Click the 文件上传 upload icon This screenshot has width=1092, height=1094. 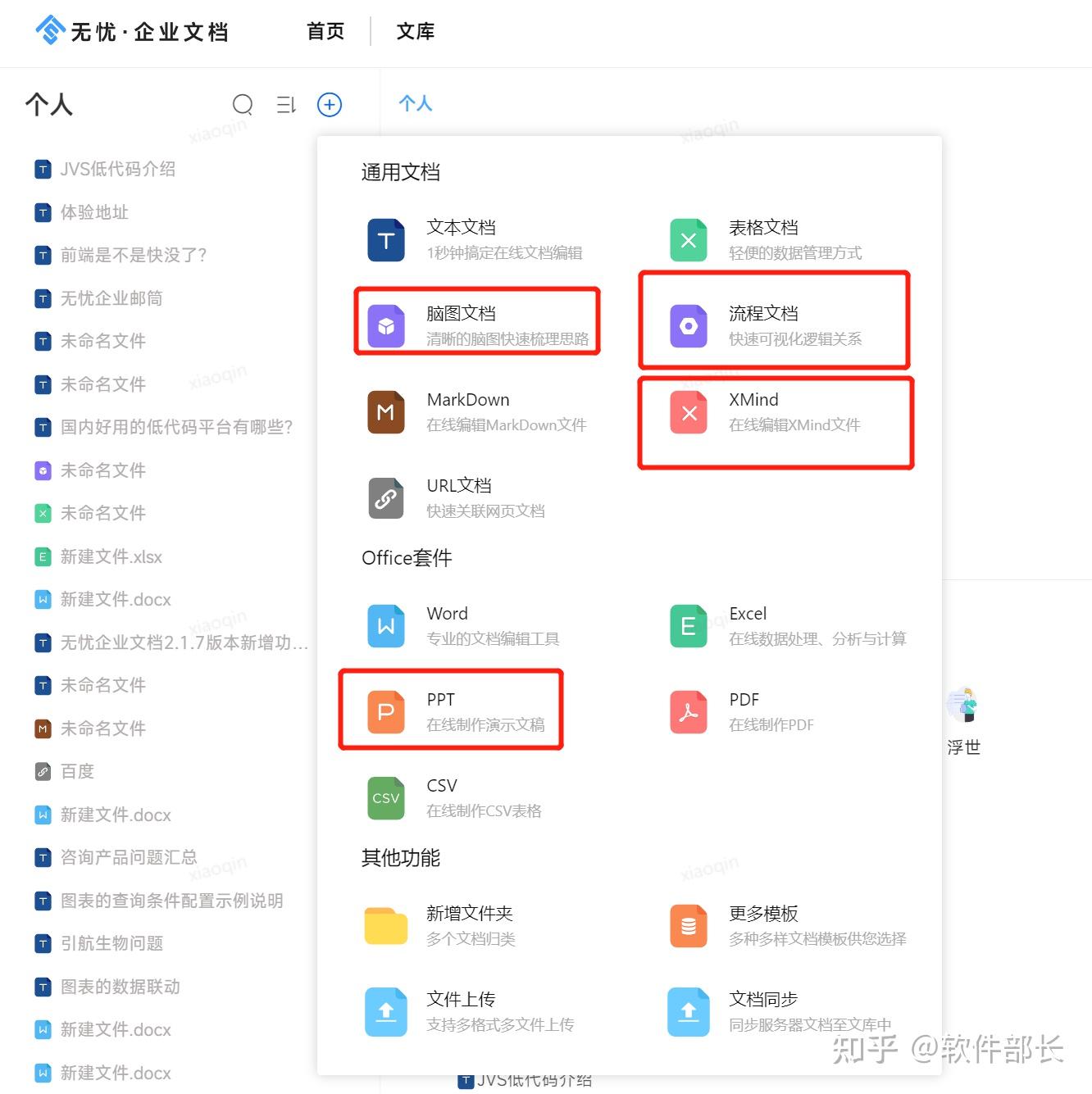tap(386, 1012)
